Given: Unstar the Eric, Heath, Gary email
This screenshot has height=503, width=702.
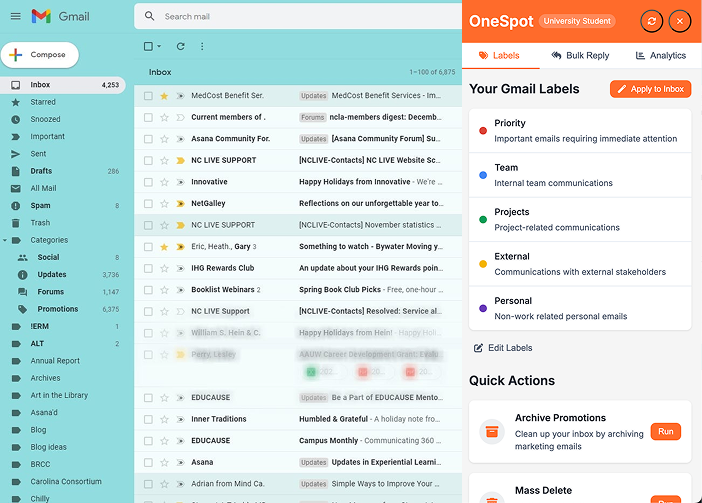Looking at the screenshot, I should point(164,247).
